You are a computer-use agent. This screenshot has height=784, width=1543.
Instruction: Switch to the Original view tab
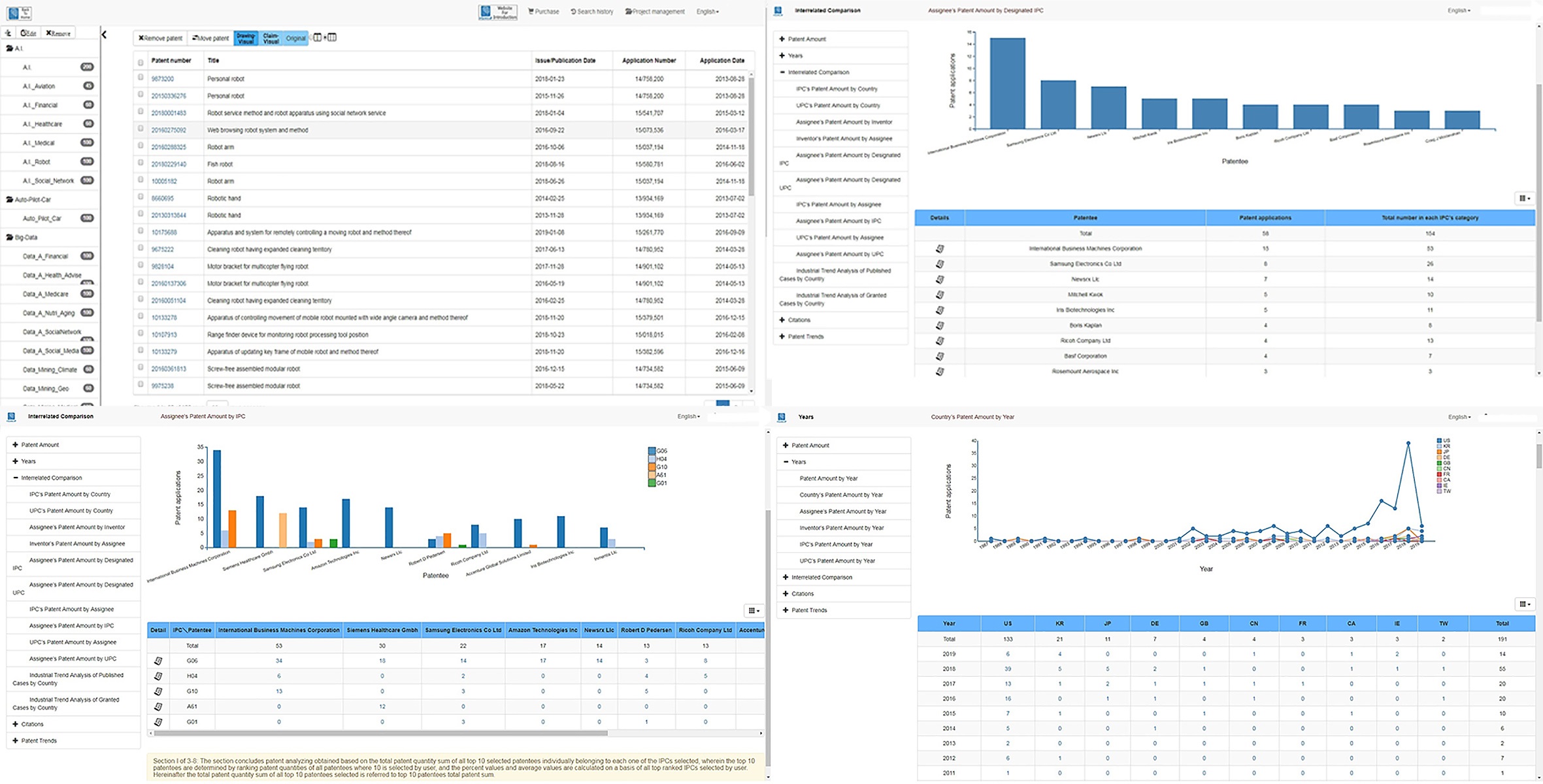pos(295,39)
